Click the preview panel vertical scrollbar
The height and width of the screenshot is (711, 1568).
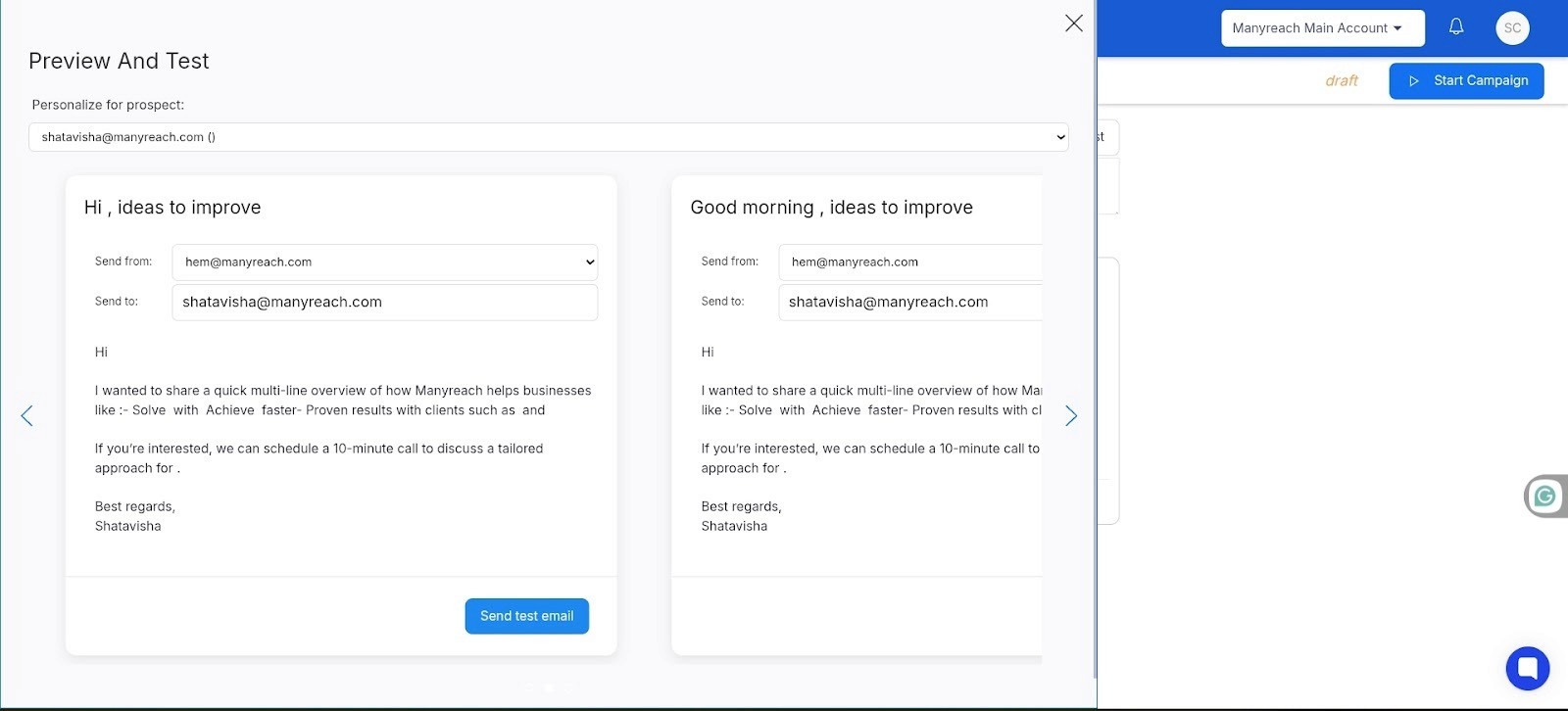(1095, 338)
